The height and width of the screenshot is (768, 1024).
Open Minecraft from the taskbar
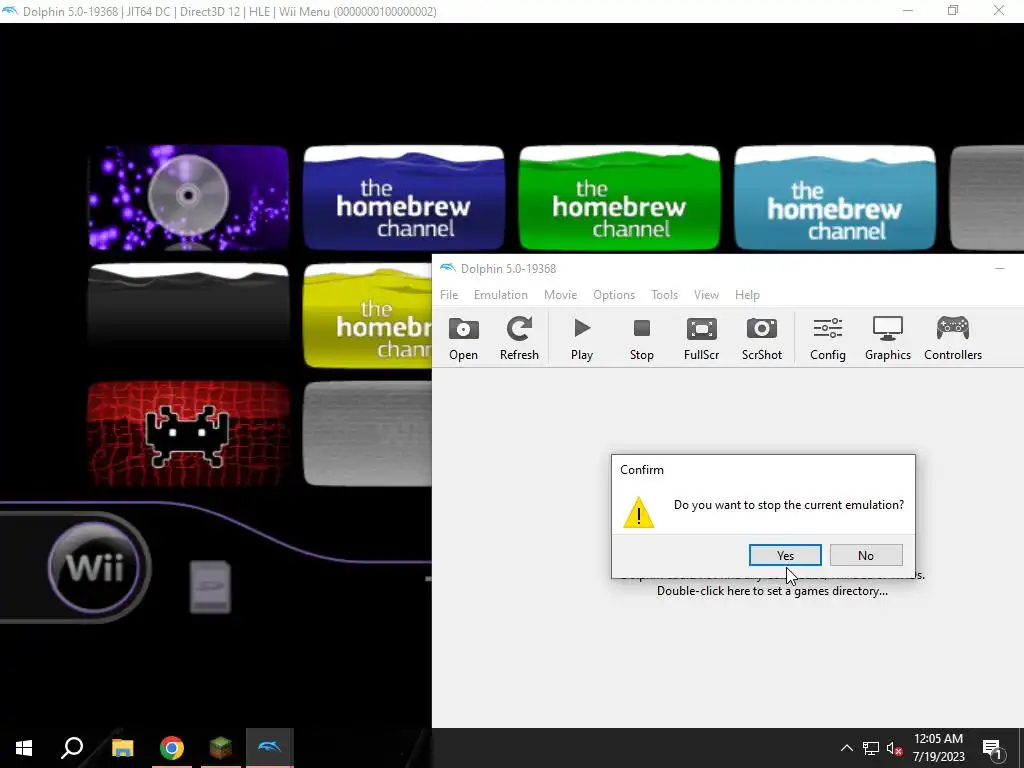221,748
